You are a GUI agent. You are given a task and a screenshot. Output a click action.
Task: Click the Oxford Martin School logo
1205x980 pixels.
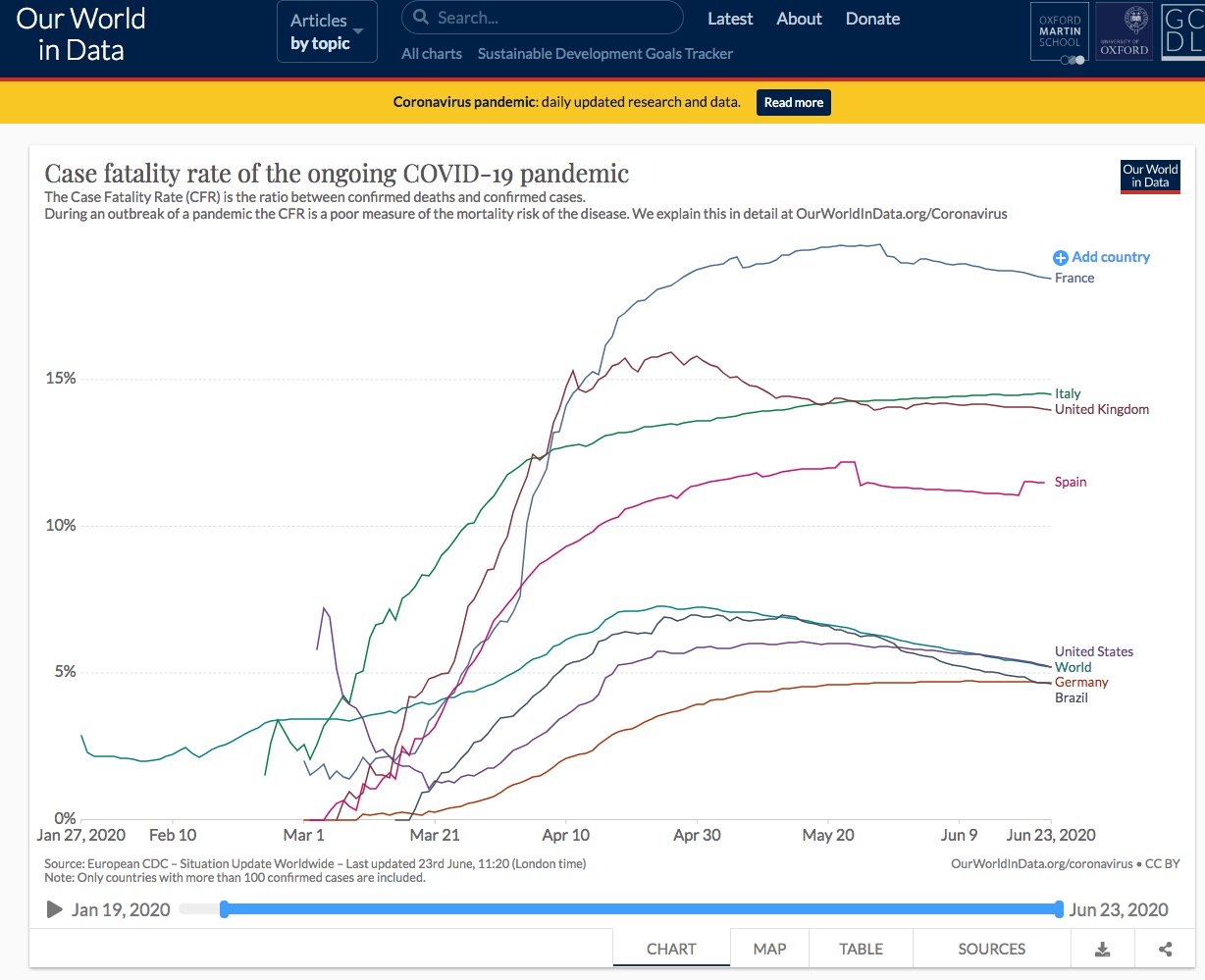coord(1060,32)
